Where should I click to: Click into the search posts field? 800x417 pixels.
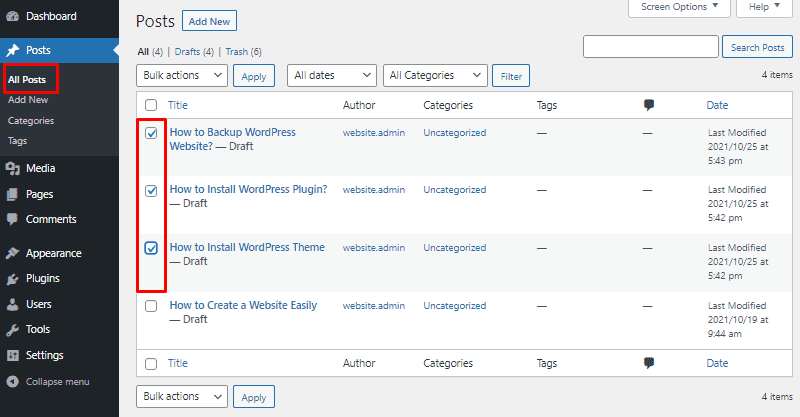click(651, 47)
